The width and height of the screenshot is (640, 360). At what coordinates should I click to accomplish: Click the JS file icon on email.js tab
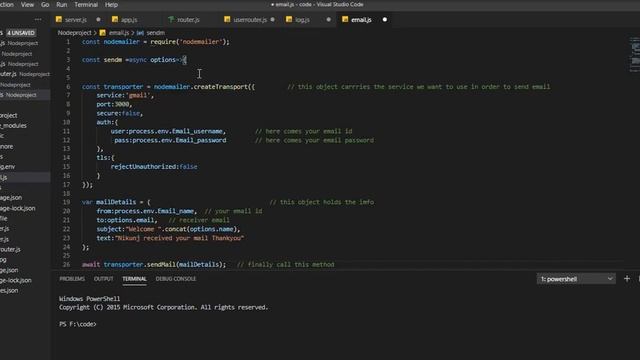[345, 20]
